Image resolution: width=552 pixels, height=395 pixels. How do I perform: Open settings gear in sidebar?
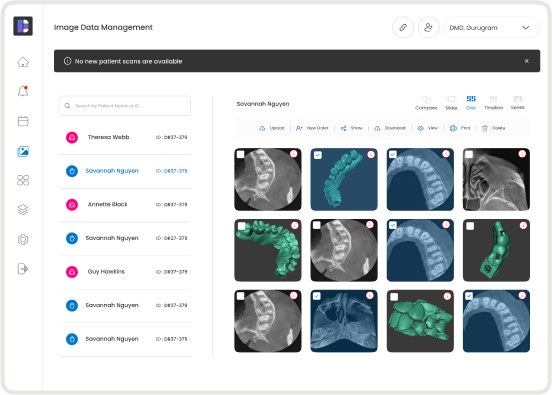(23, 239)
